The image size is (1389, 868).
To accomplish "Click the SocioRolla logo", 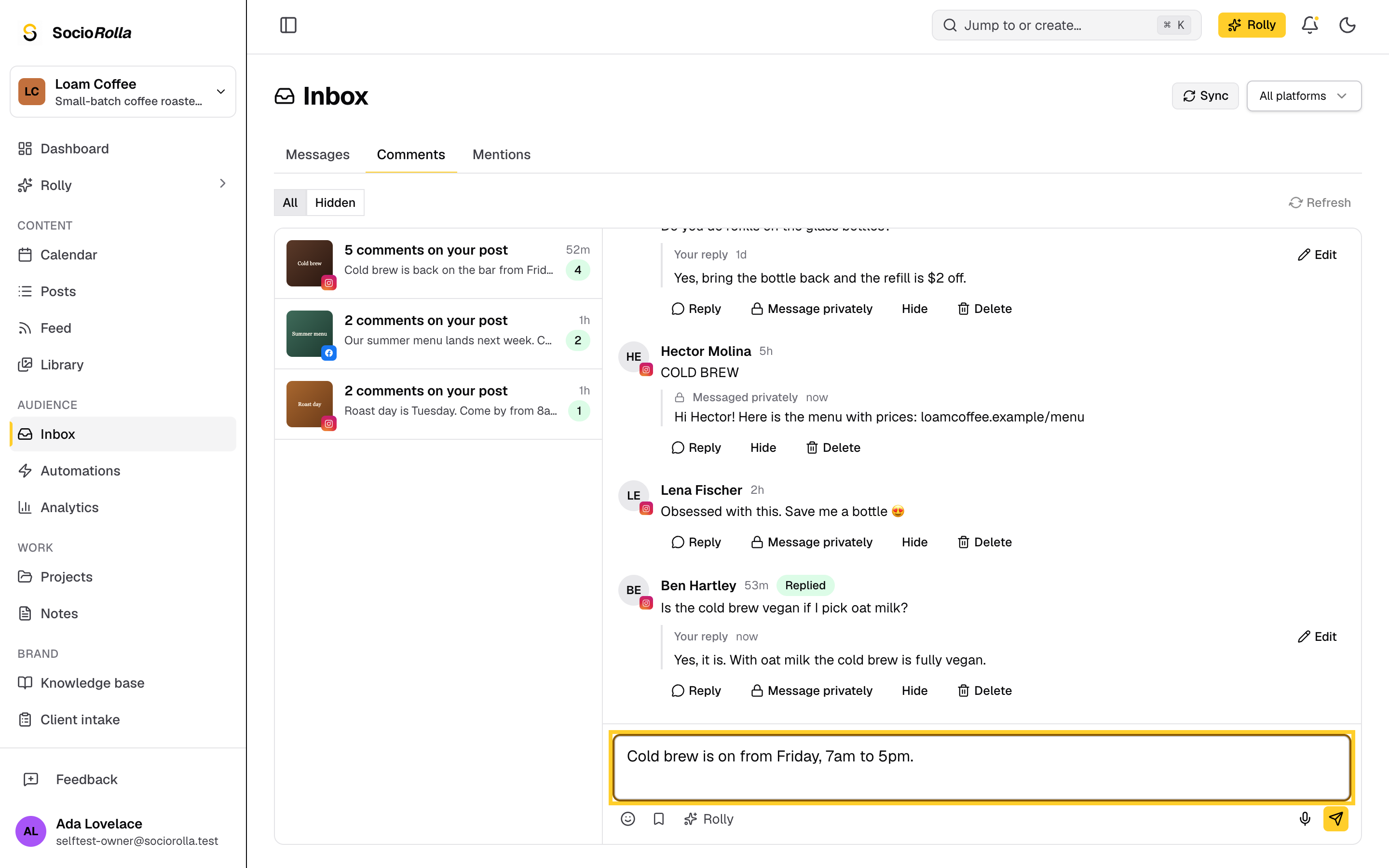I will pyautogui.click(x=76, y=32).
